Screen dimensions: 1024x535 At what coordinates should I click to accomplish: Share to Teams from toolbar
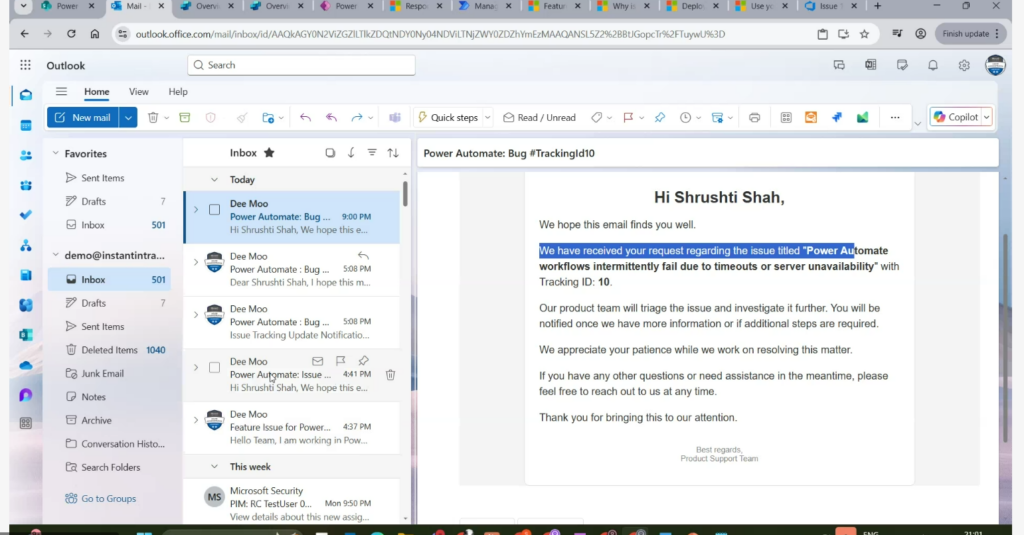coord(395,118)
